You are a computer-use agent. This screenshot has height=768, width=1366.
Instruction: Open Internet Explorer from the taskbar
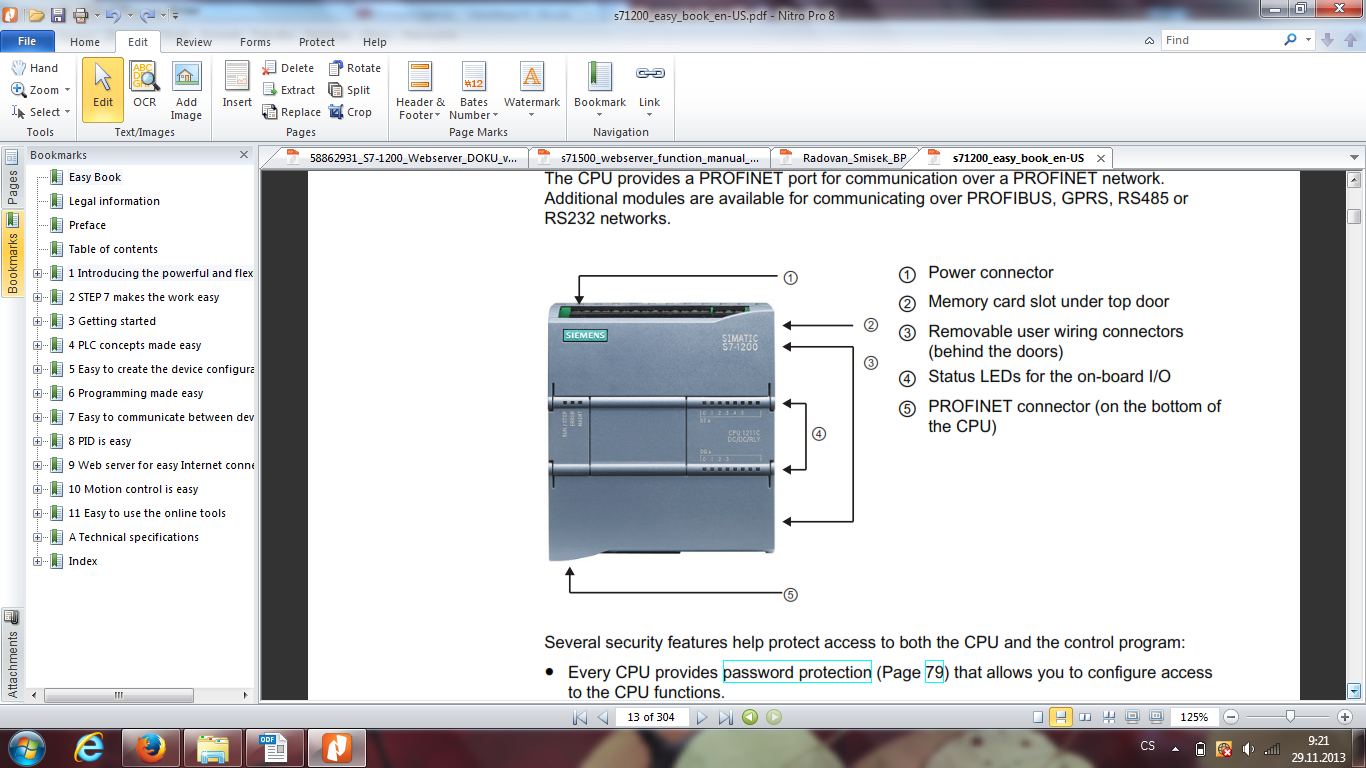[88, 747]
